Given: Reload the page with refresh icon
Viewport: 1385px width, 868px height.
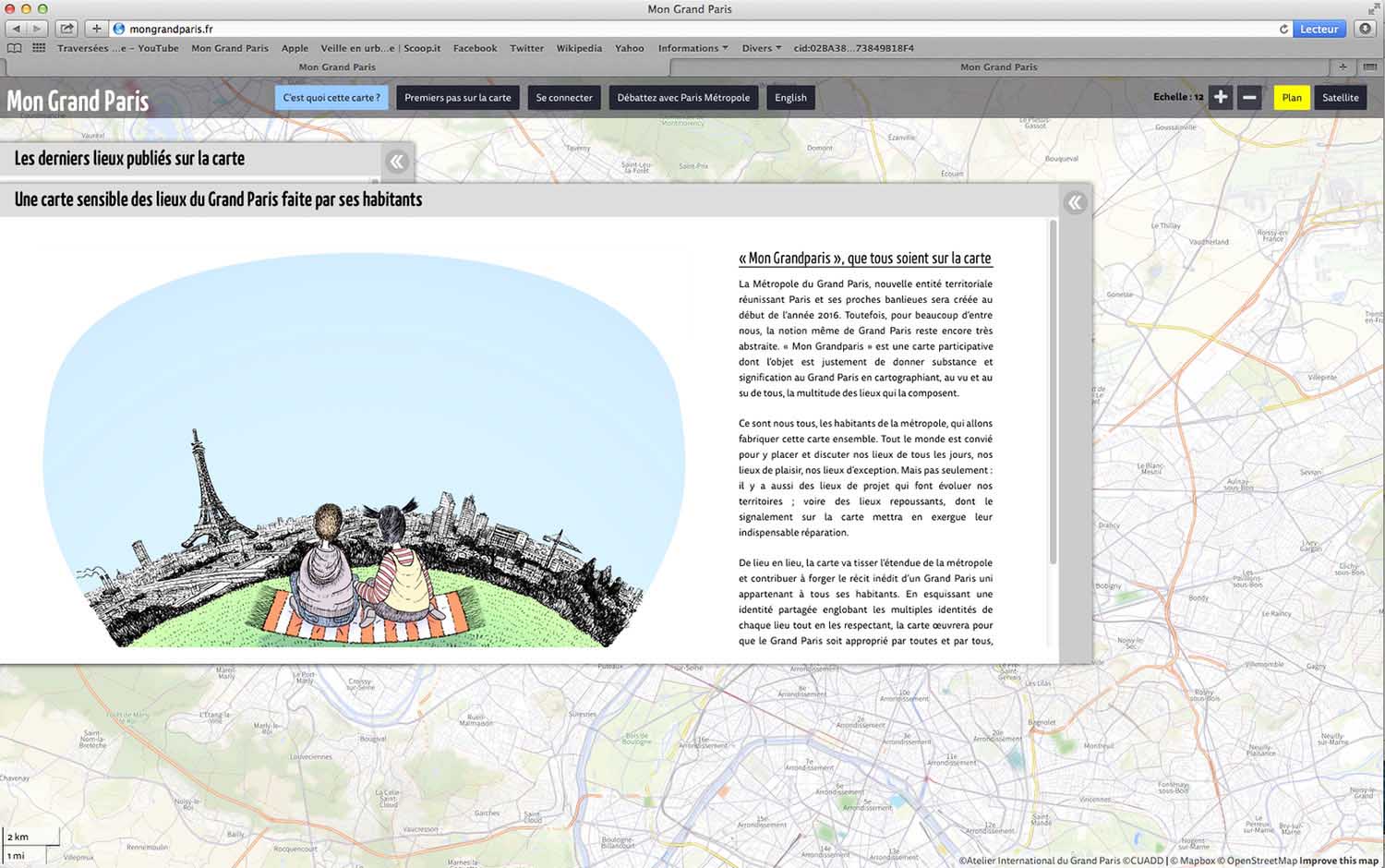Looking at the screenshot, I should [x=1283, y=29].
